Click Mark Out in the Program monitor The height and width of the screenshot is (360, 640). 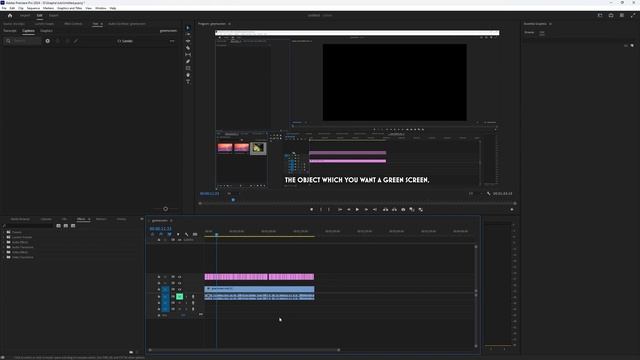click(x=329, y=209)
